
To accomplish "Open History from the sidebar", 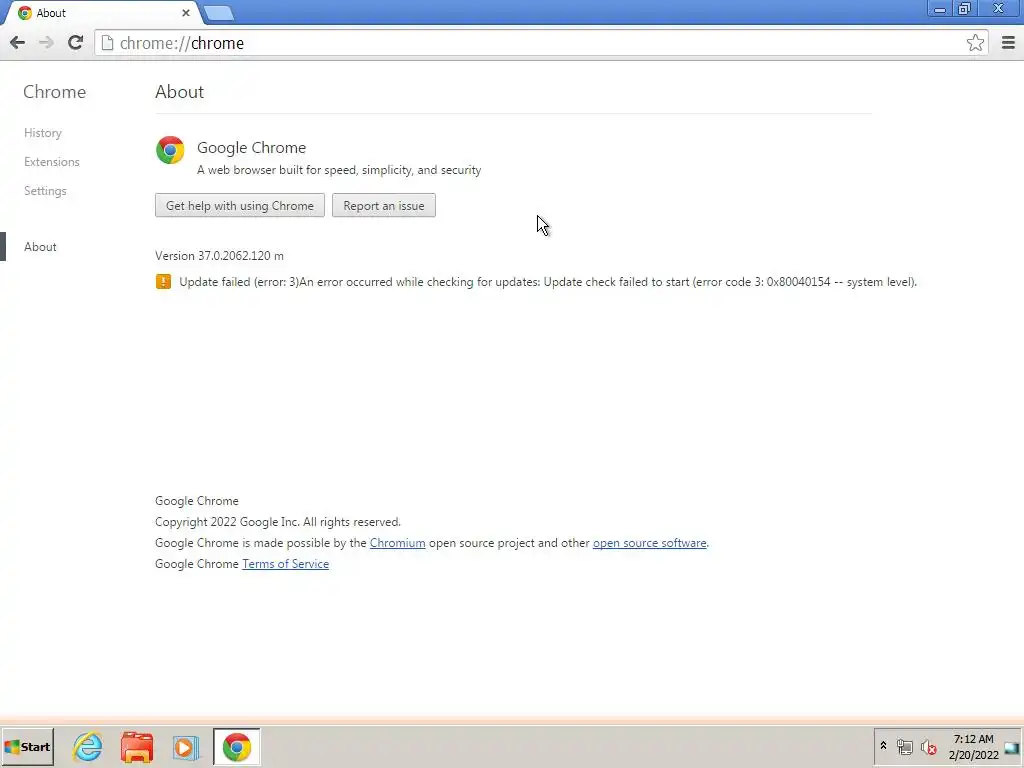I will (42, 133).
